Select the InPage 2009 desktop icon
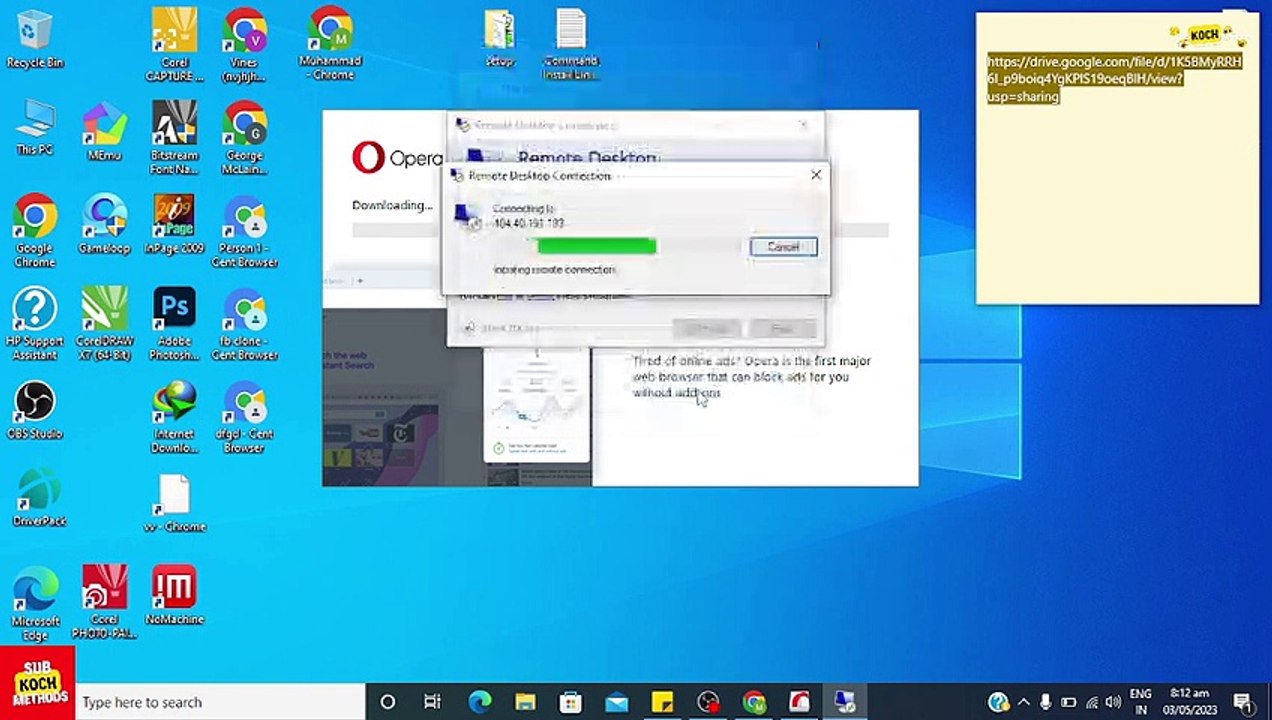The height and width of the screenshot is (720, 1272). 174,225
